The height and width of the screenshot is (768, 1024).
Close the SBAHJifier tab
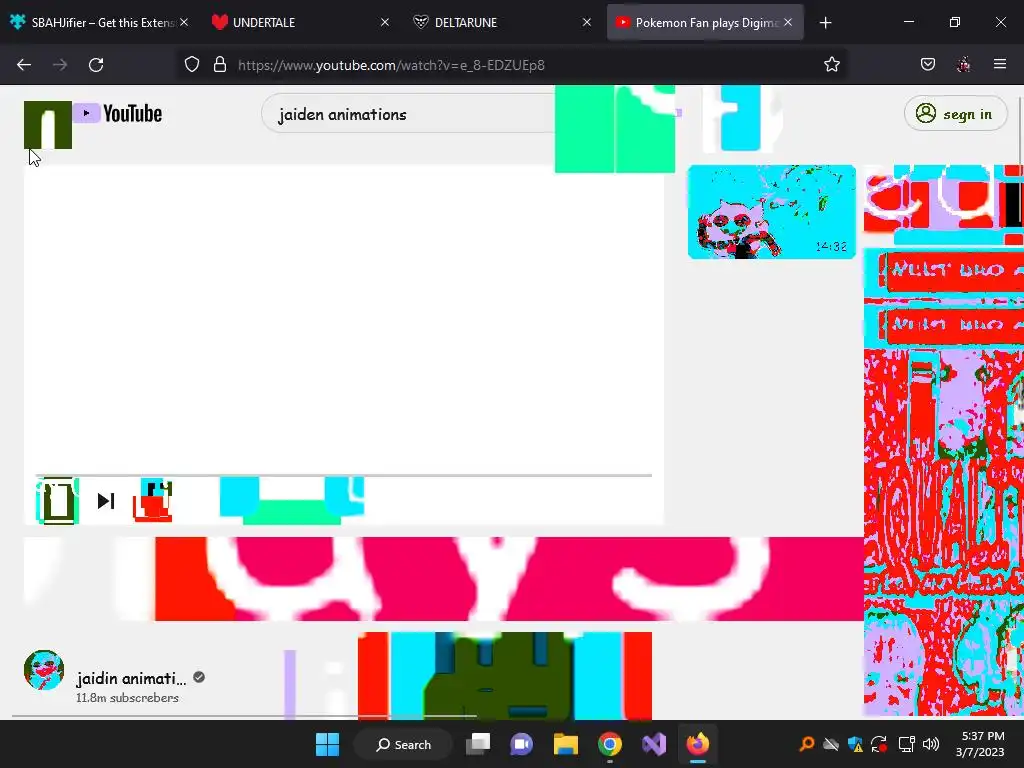(184, 23)
